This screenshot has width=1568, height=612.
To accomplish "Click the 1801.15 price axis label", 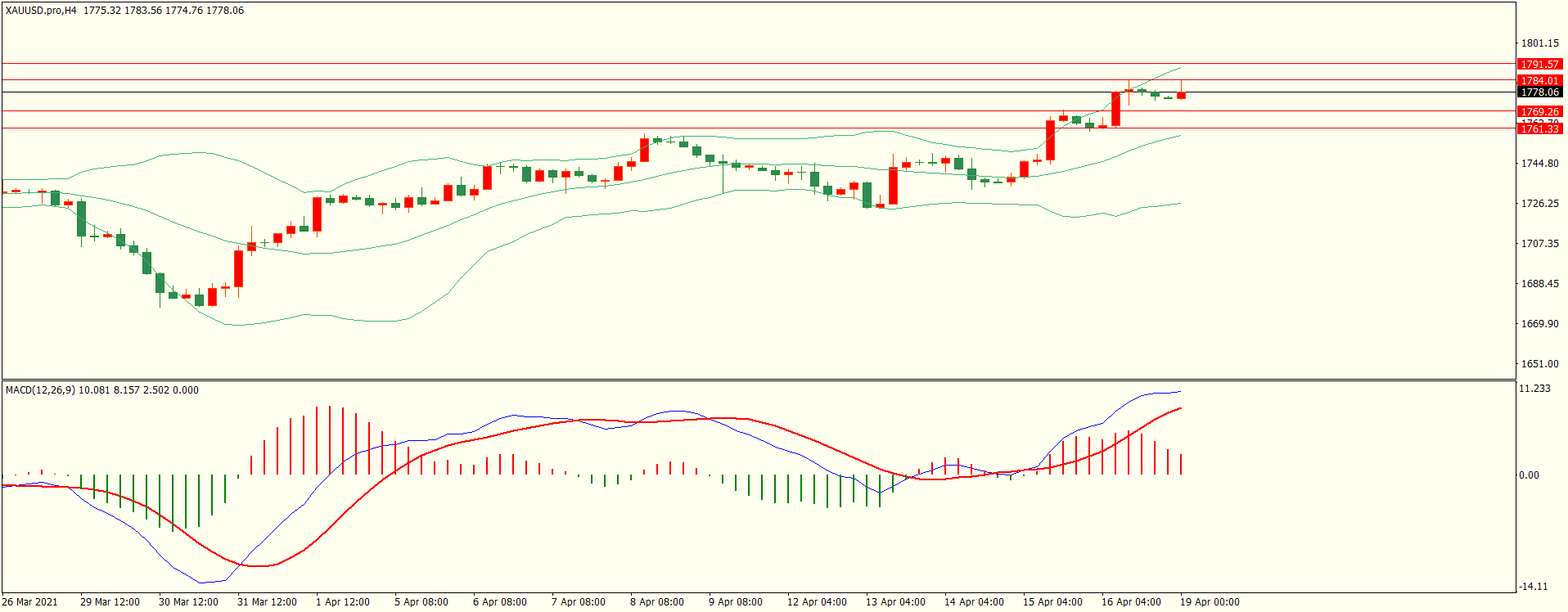I will (1539, 43).
